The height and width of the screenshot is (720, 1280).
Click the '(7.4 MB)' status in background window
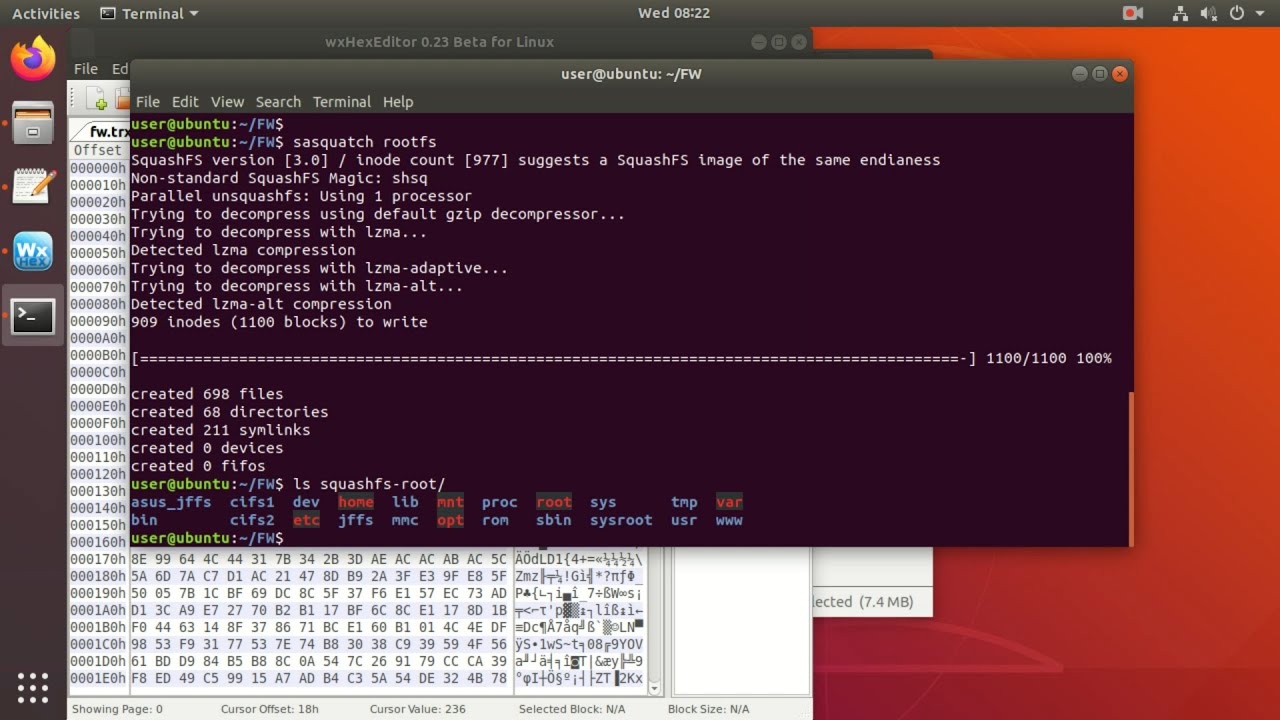point(885,602)
